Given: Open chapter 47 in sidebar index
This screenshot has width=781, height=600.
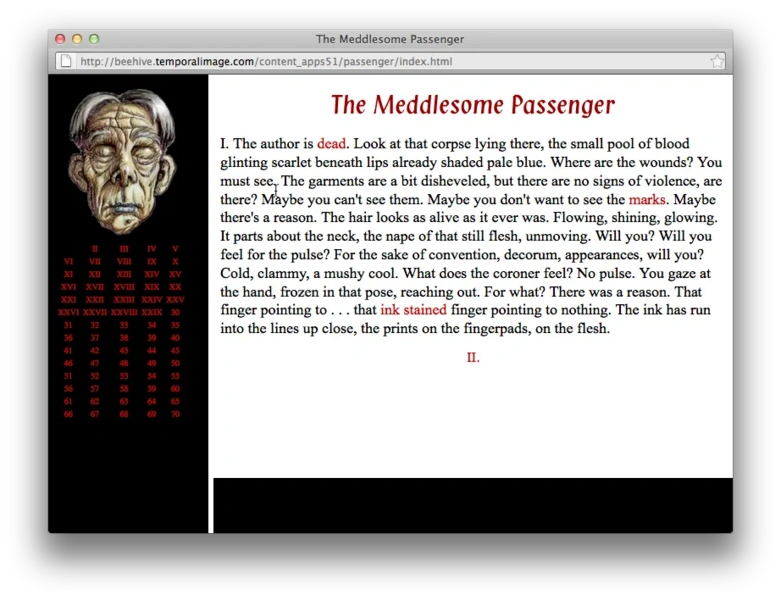Looking at the screenshot, I should pos(95,363).
